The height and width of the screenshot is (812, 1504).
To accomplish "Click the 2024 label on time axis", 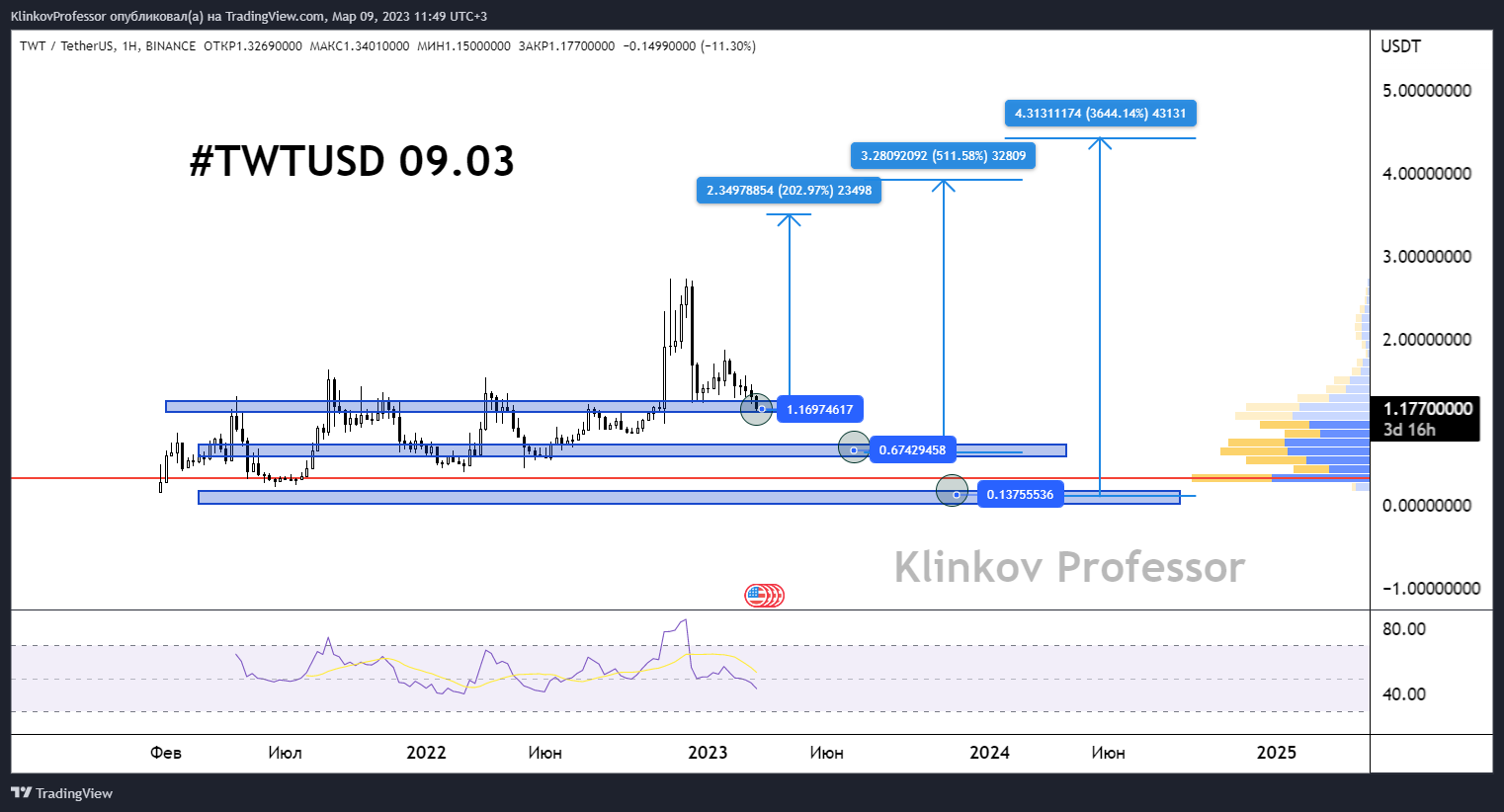I will click(989, 753).
